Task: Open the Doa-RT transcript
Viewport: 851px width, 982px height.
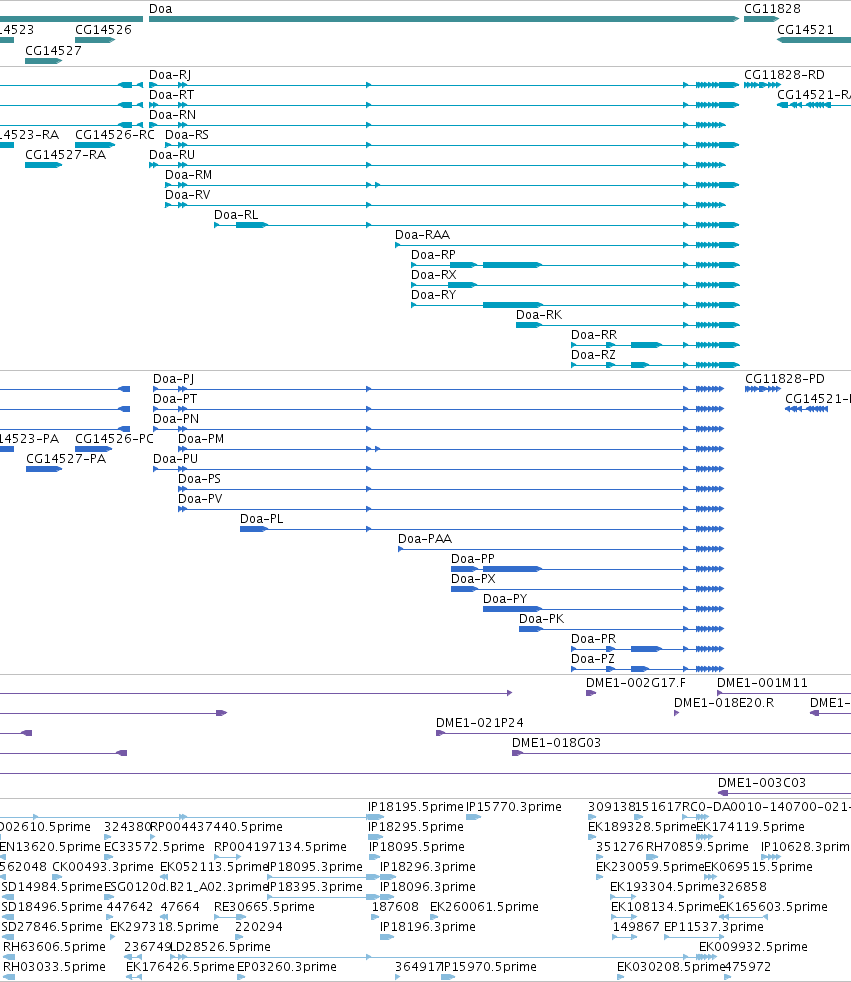Action: (x=172, y=95)
